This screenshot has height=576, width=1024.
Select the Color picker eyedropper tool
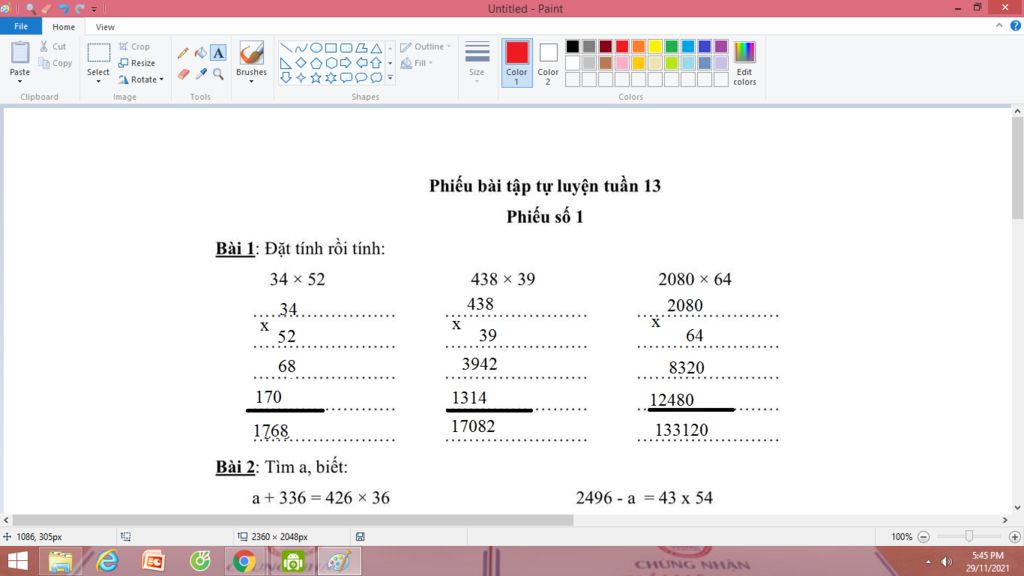click(x=200, y=74)
